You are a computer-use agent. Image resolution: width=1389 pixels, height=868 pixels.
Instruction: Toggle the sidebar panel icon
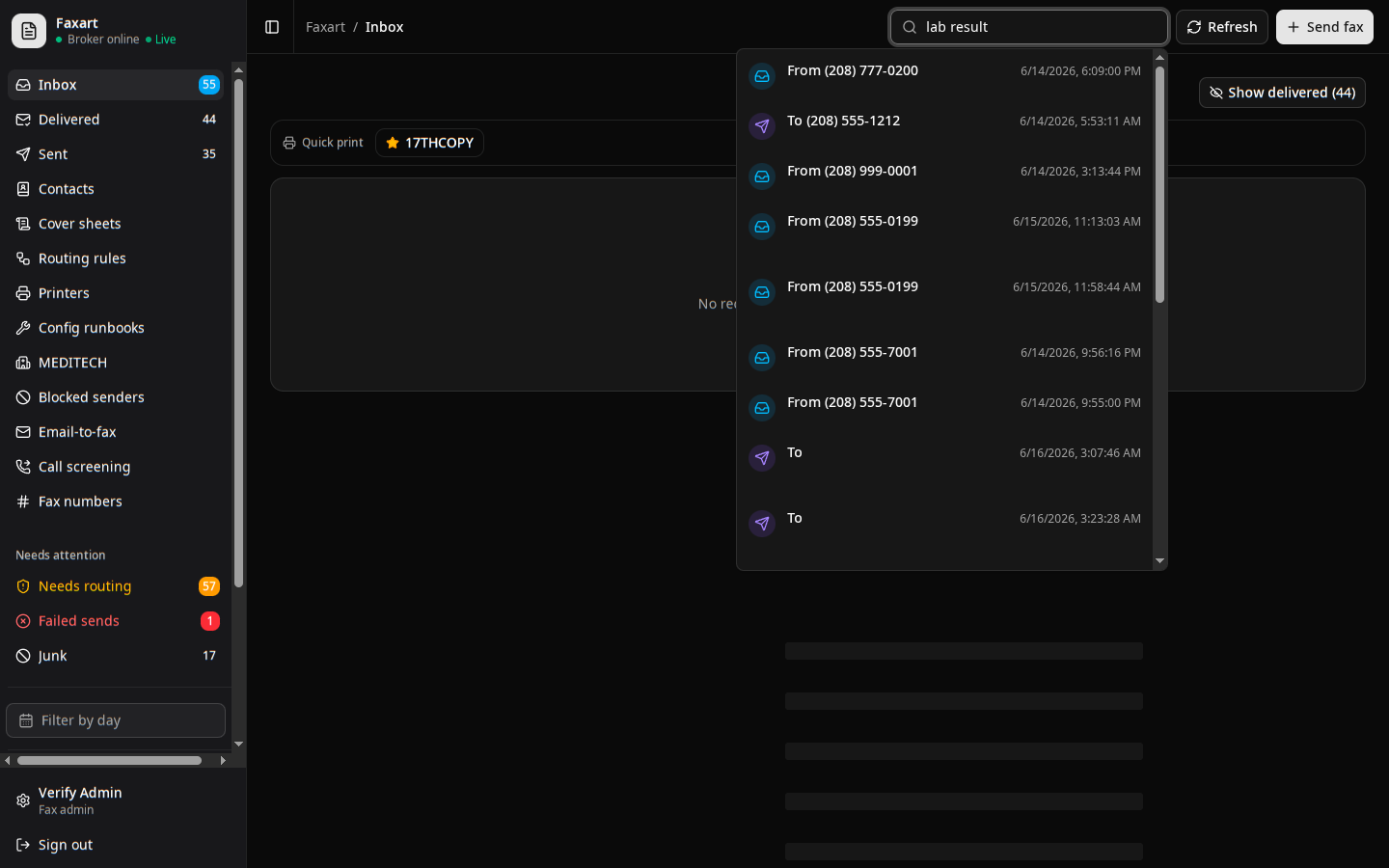[272, 27]
